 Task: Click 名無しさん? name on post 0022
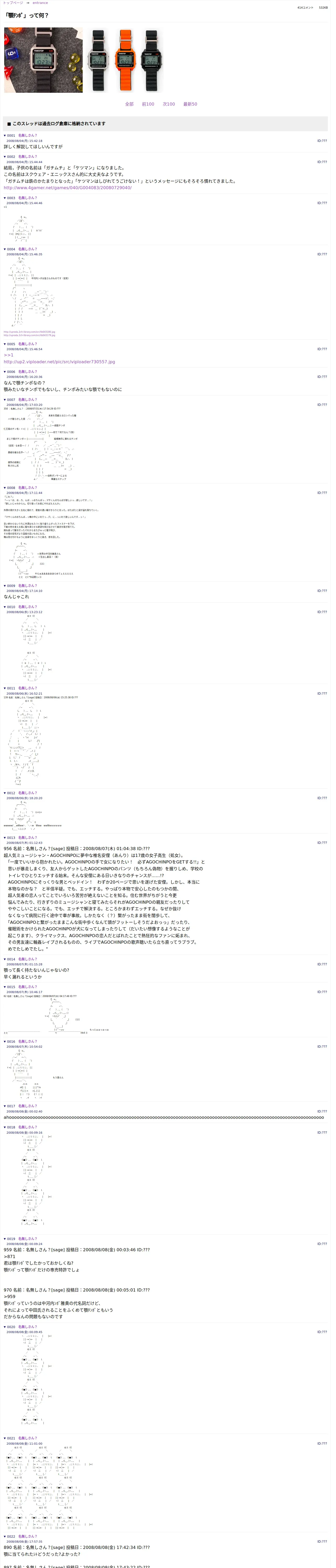click(27, 1536)
